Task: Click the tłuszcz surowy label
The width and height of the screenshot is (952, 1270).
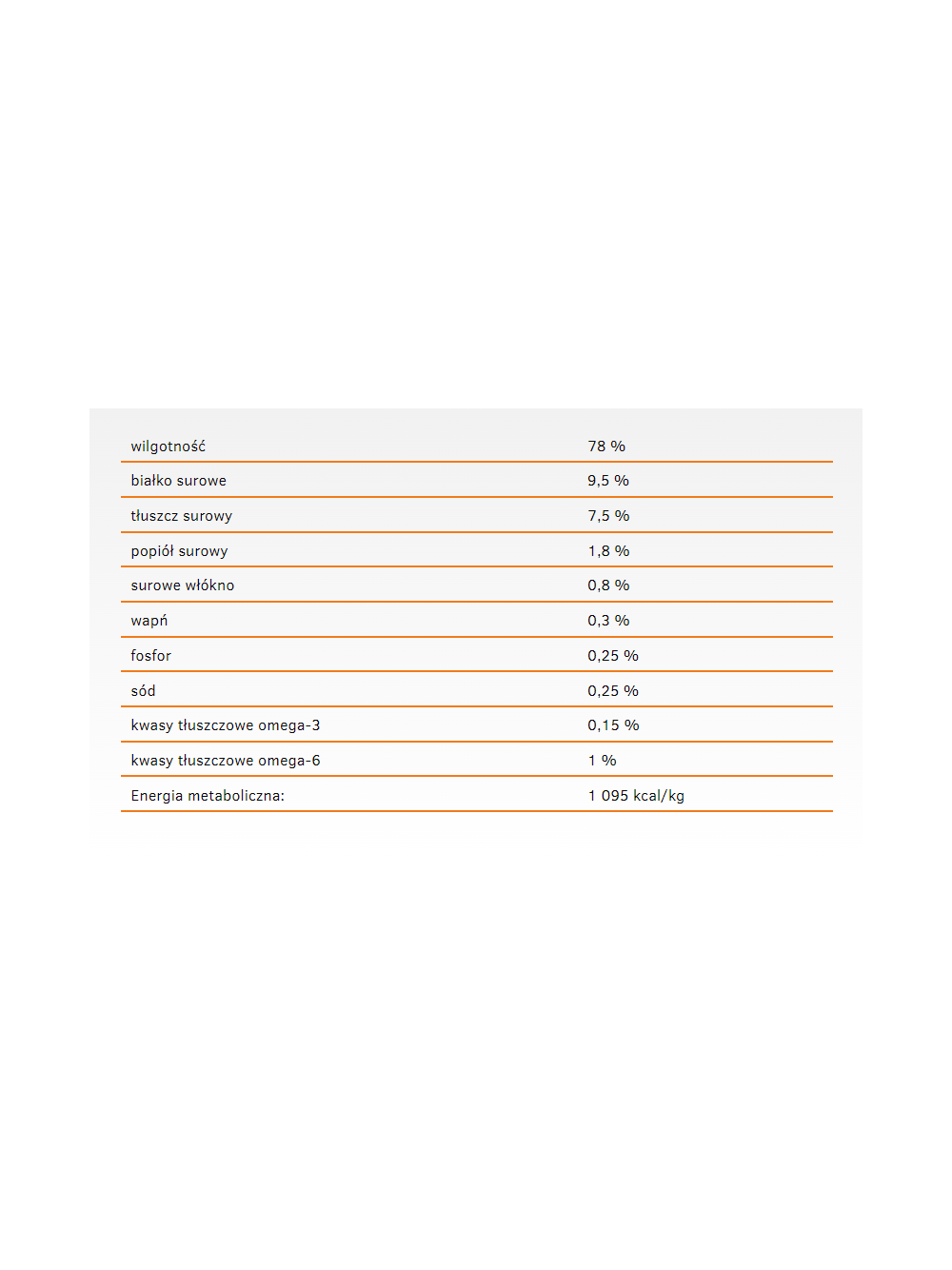Action: (182, 516)
